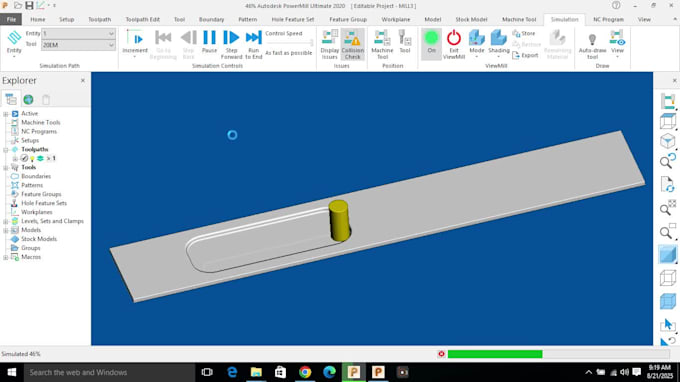Open Chrome from the taskbar

coord(305,372)
